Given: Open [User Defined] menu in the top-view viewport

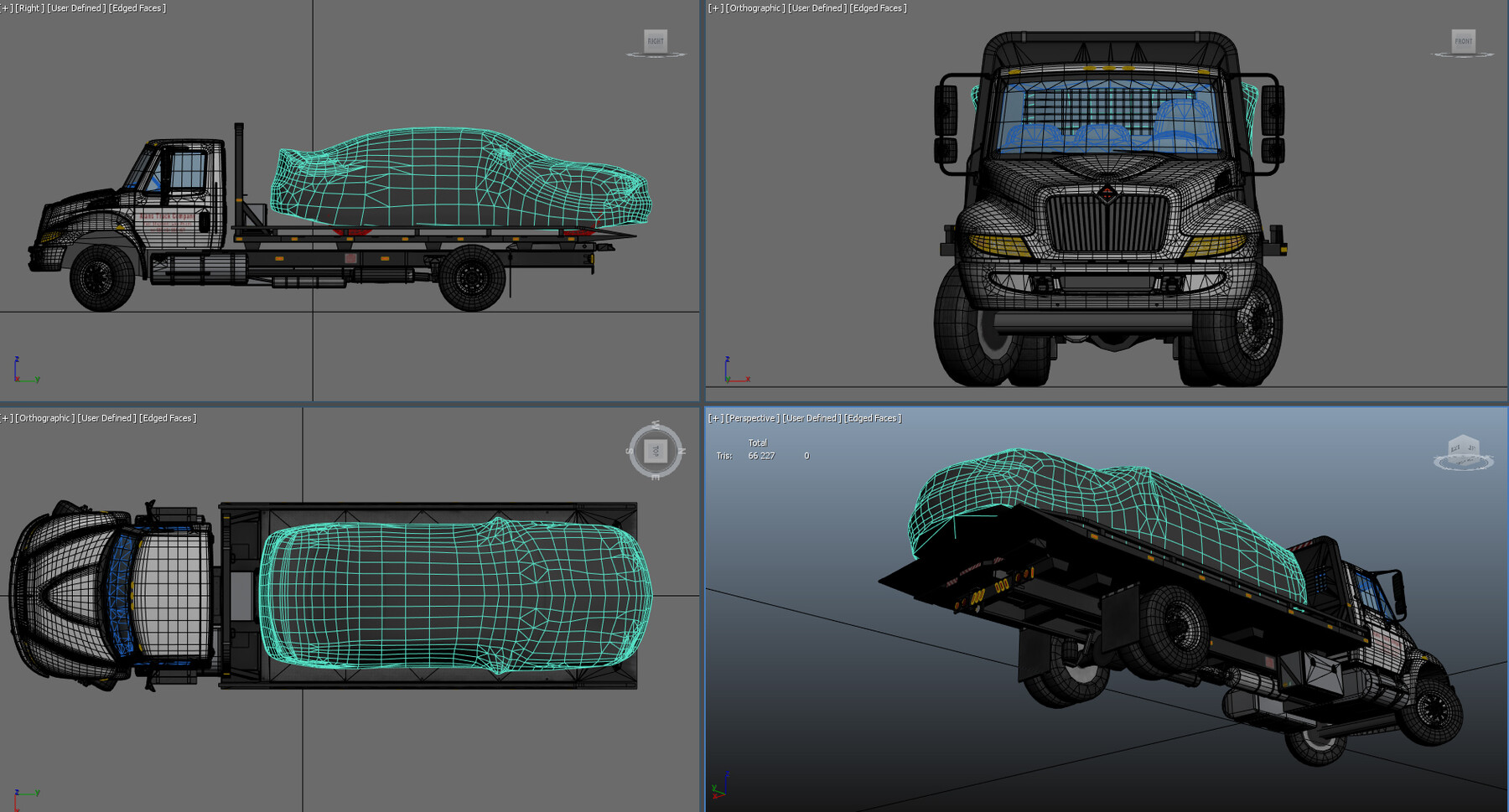Looking at the screenshot, I should tap(107, 418).
